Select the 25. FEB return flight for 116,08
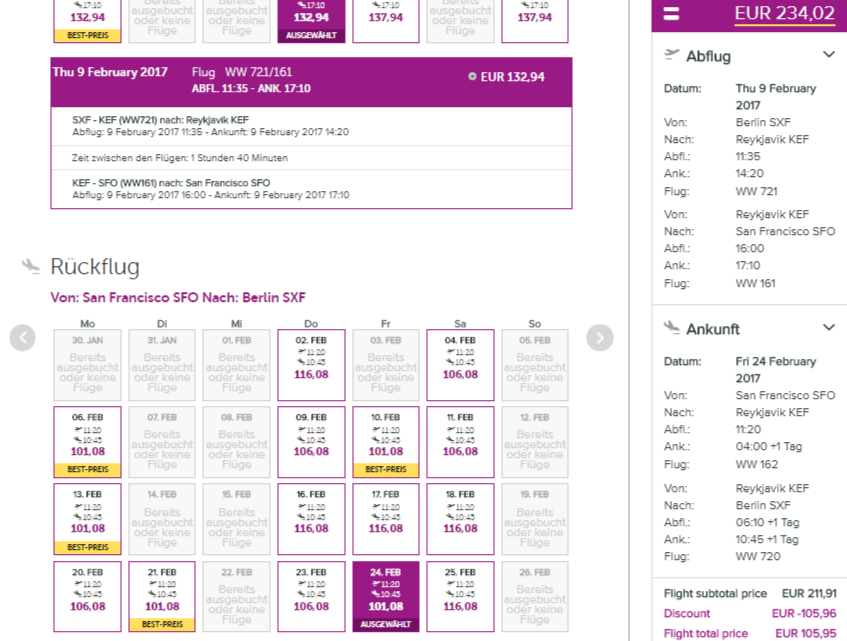The width and height of the screenshot is (847, 641). click(x=460, y=596)
